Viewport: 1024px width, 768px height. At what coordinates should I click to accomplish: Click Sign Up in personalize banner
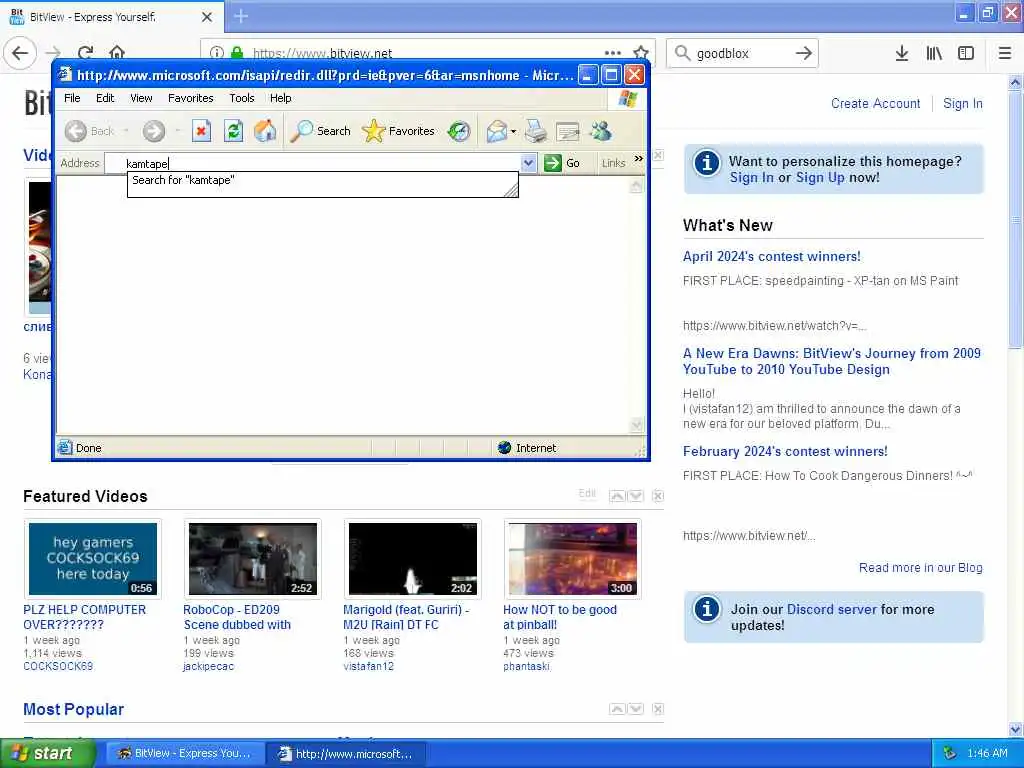[820, 178]
